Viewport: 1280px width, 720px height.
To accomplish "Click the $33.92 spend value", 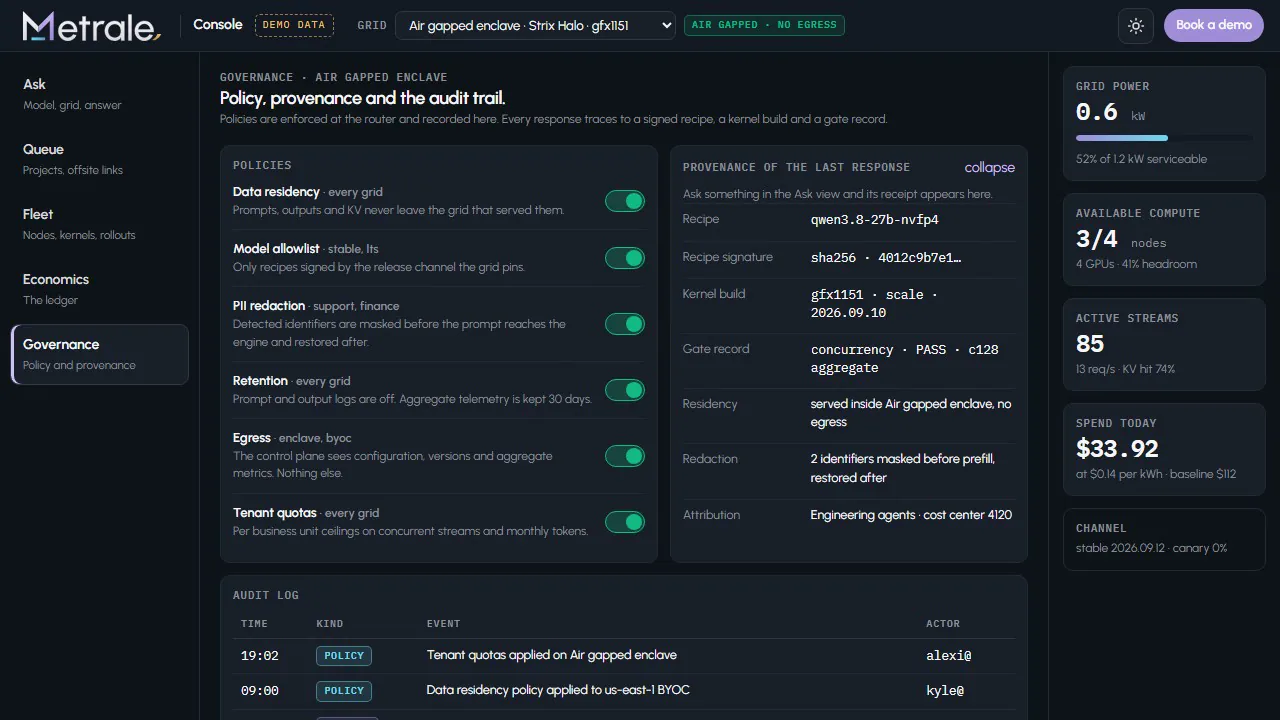I will pyautogui.click(x=1117, y=449).
